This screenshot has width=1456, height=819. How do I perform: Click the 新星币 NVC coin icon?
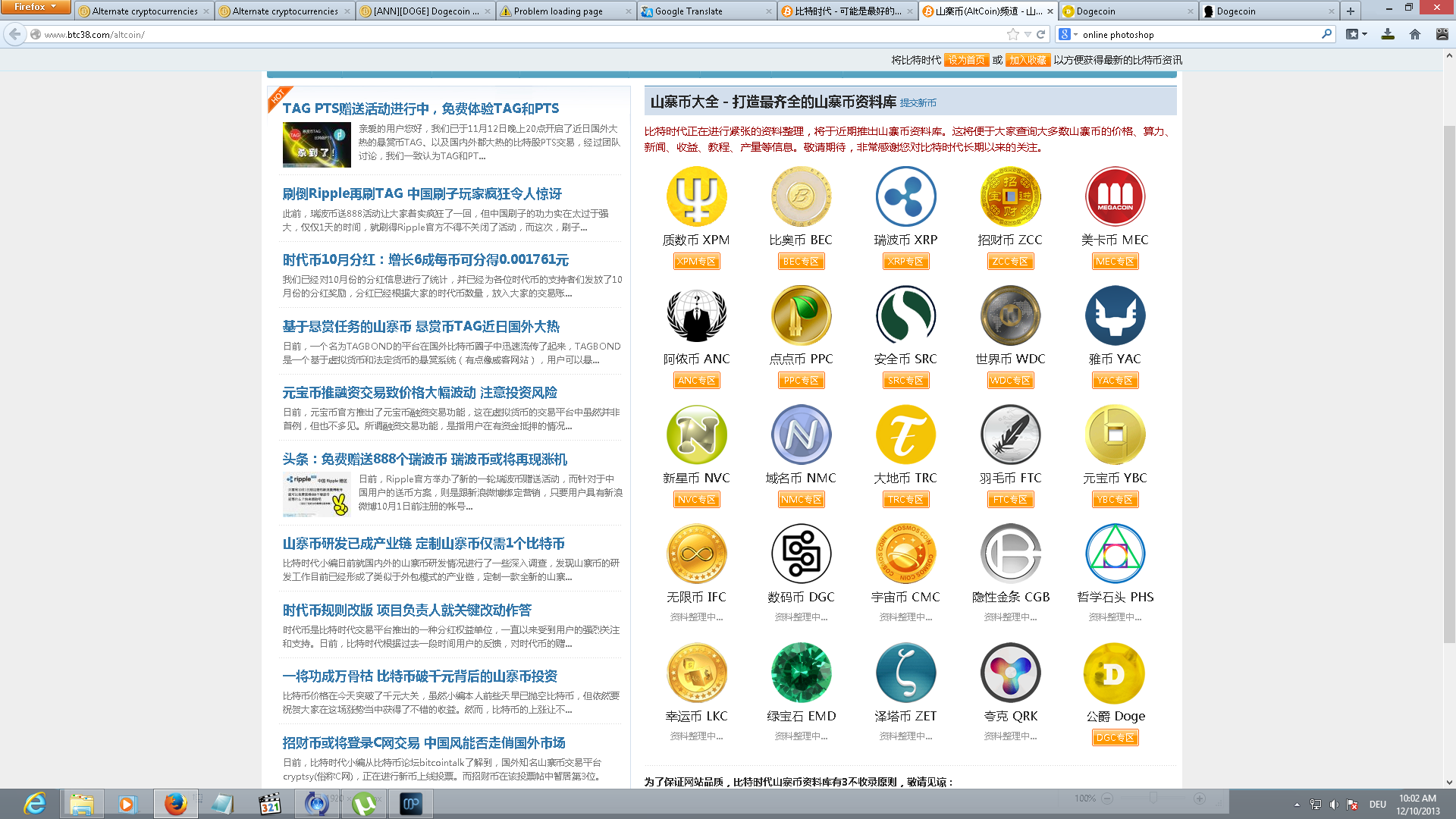696,435
